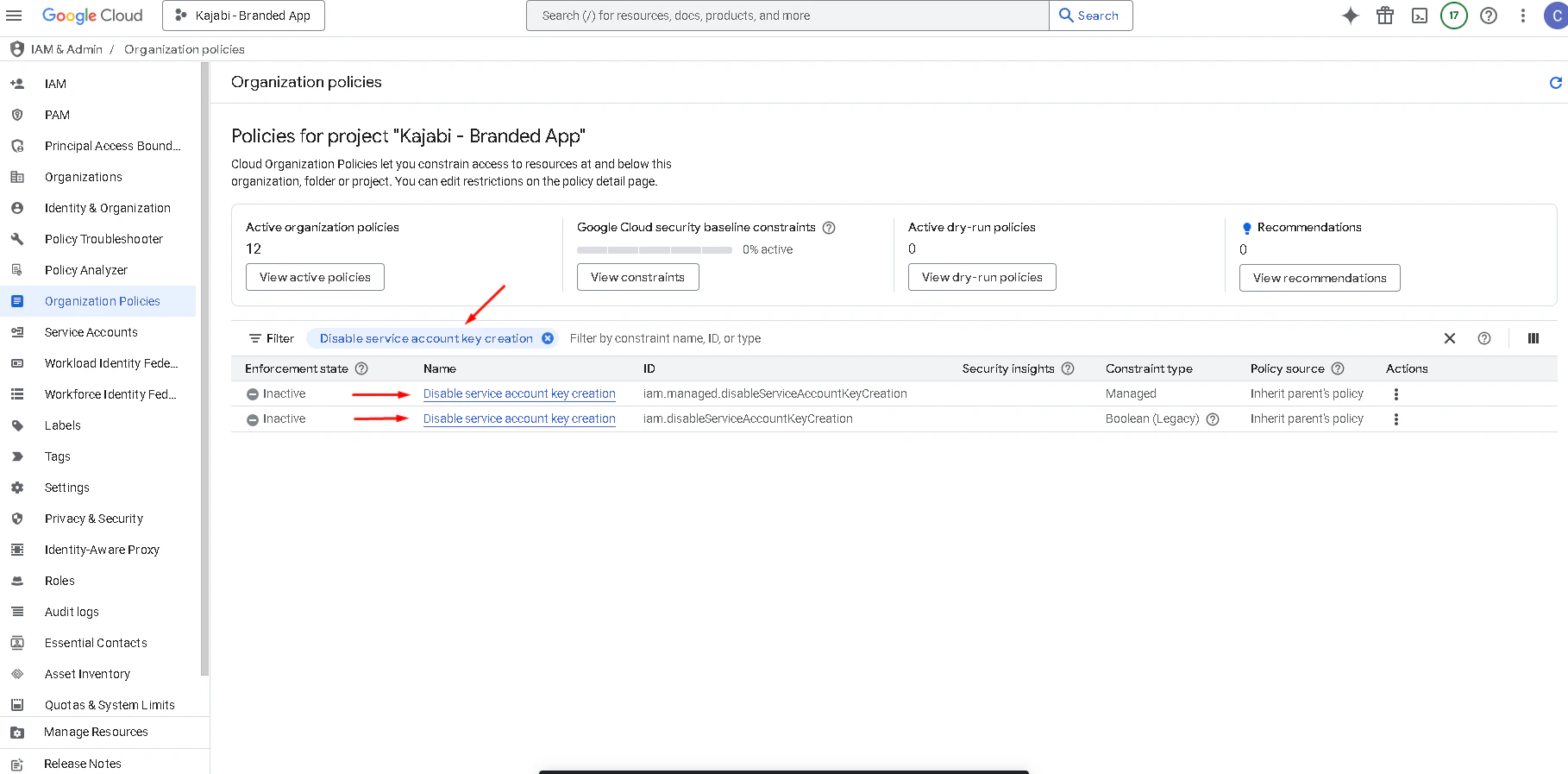Click help icon beside Boolean (Legacy)
Image resolution: width=1568 pixels, height=774 pixels.
tap(1213, 419)
